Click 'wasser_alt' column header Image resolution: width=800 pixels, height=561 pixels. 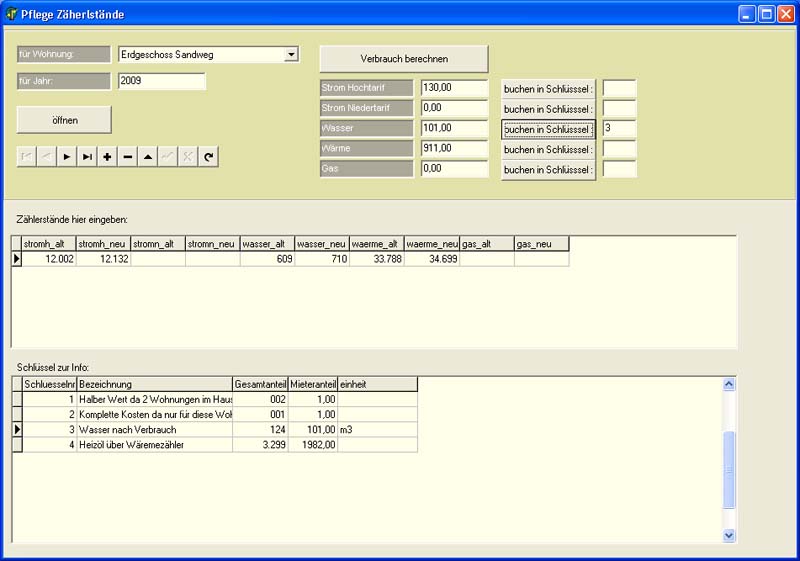pos(267,244)
